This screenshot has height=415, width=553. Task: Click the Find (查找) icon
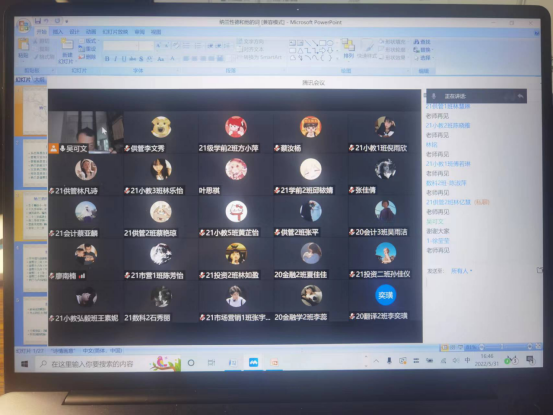click(422, 42)
